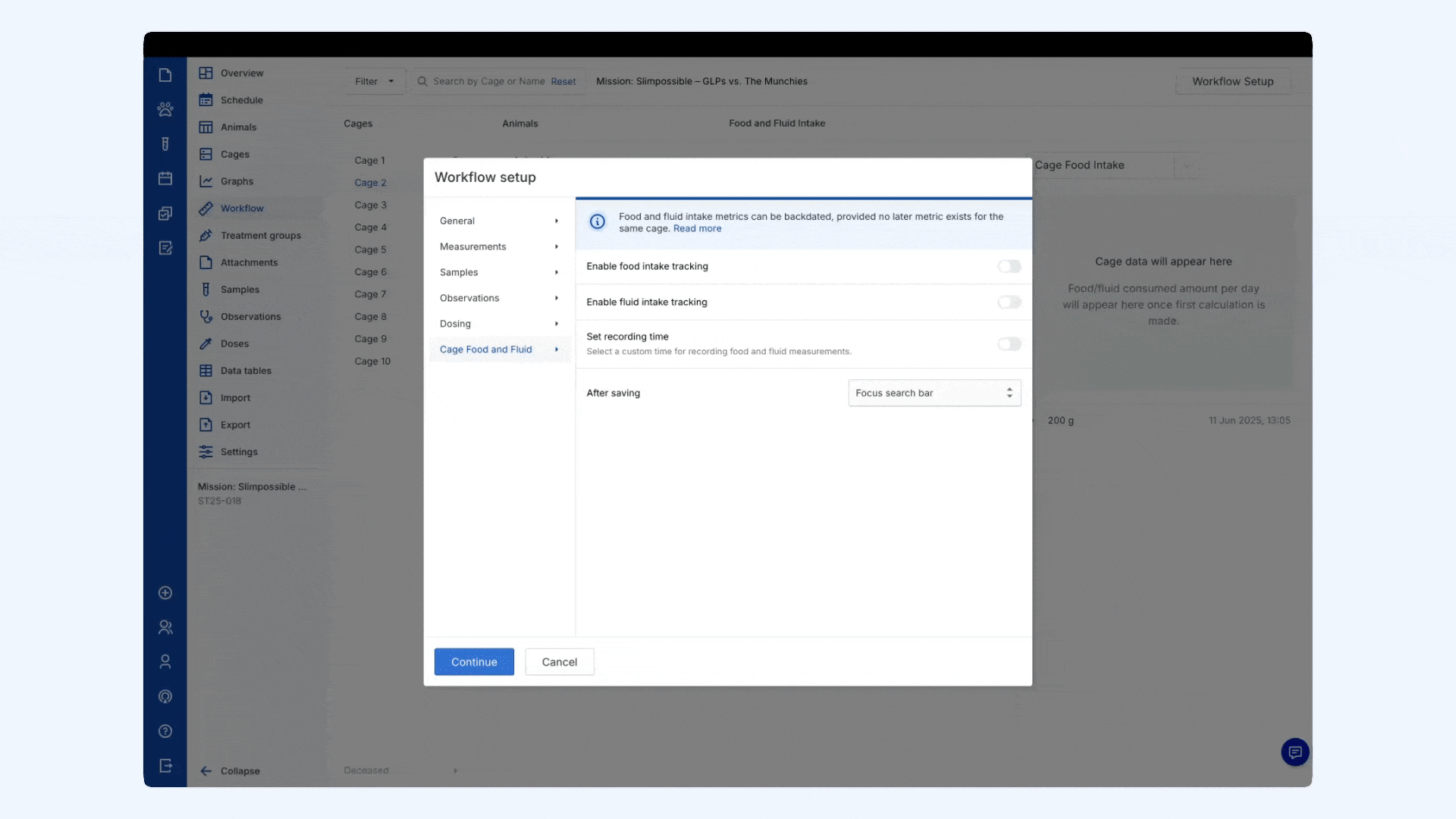Open the chat support bubble icon
This screenshot has height=819, width=1456.
(x=1294, y=752)
